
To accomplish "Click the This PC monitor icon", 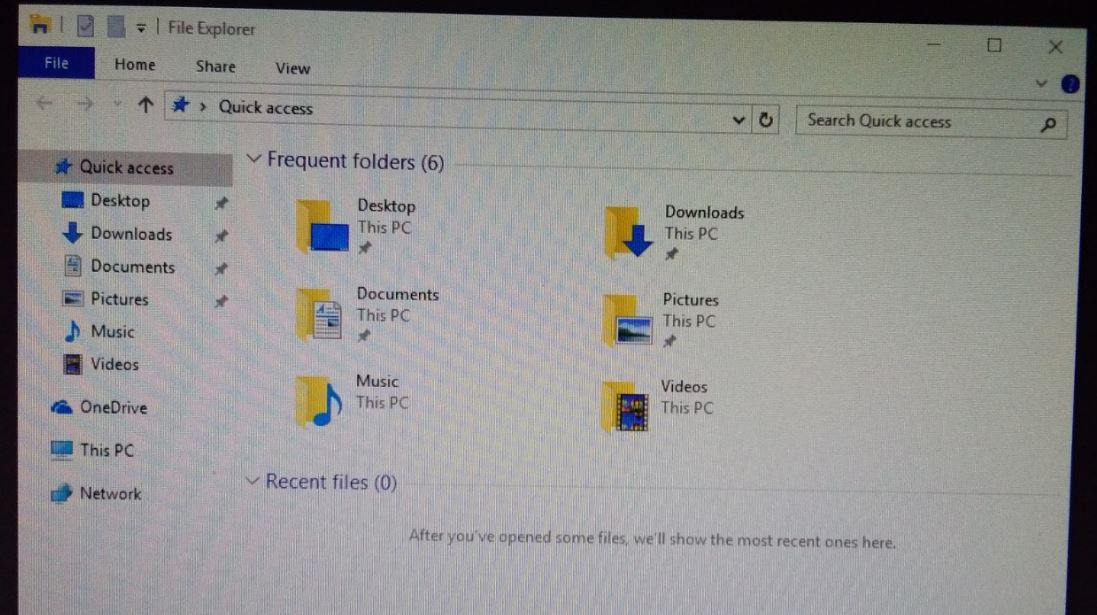I will point(62,450).
